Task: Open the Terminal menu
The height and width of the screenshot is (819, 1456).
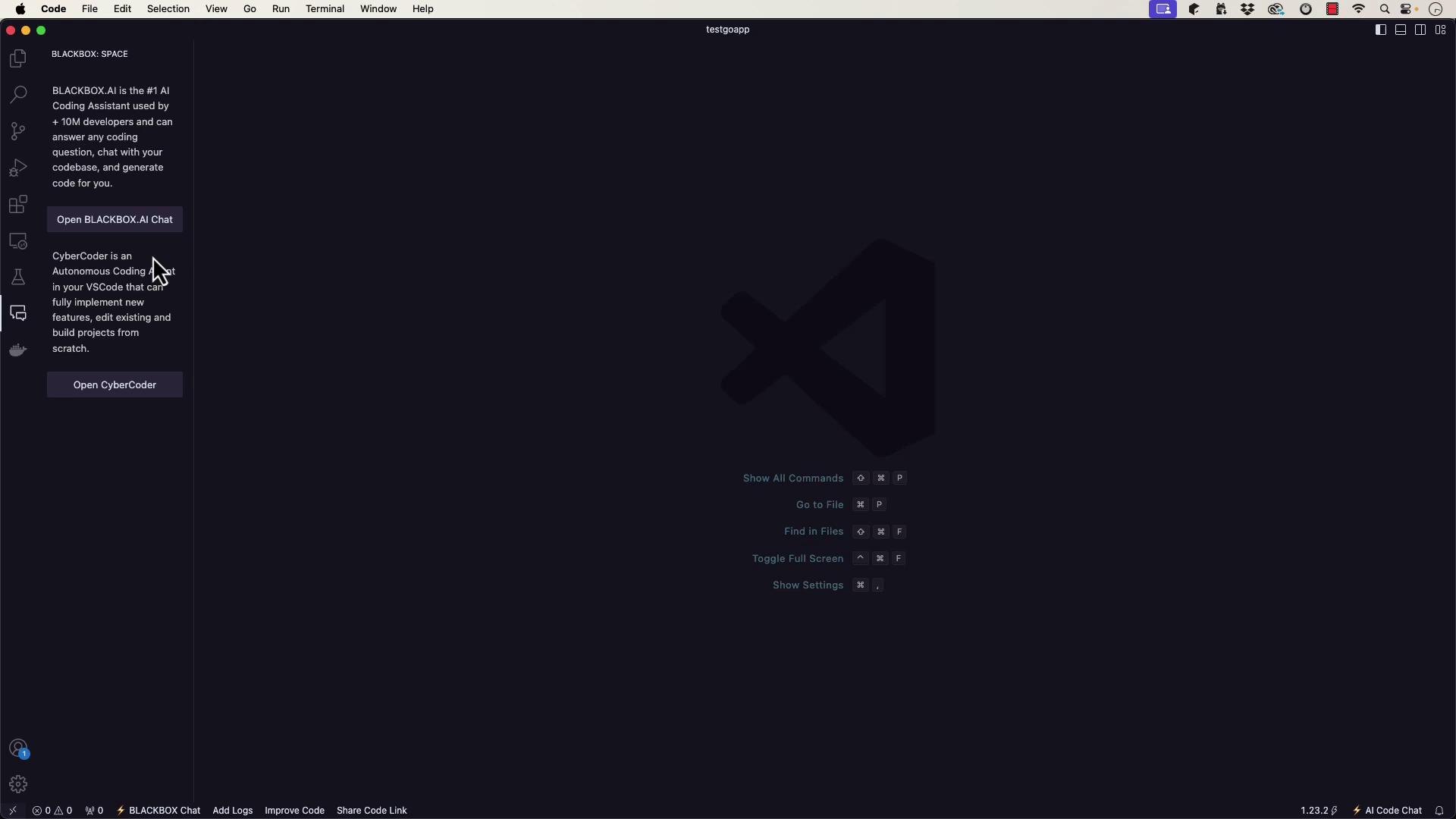Action: pyautogui.click(x=325, y=9)
